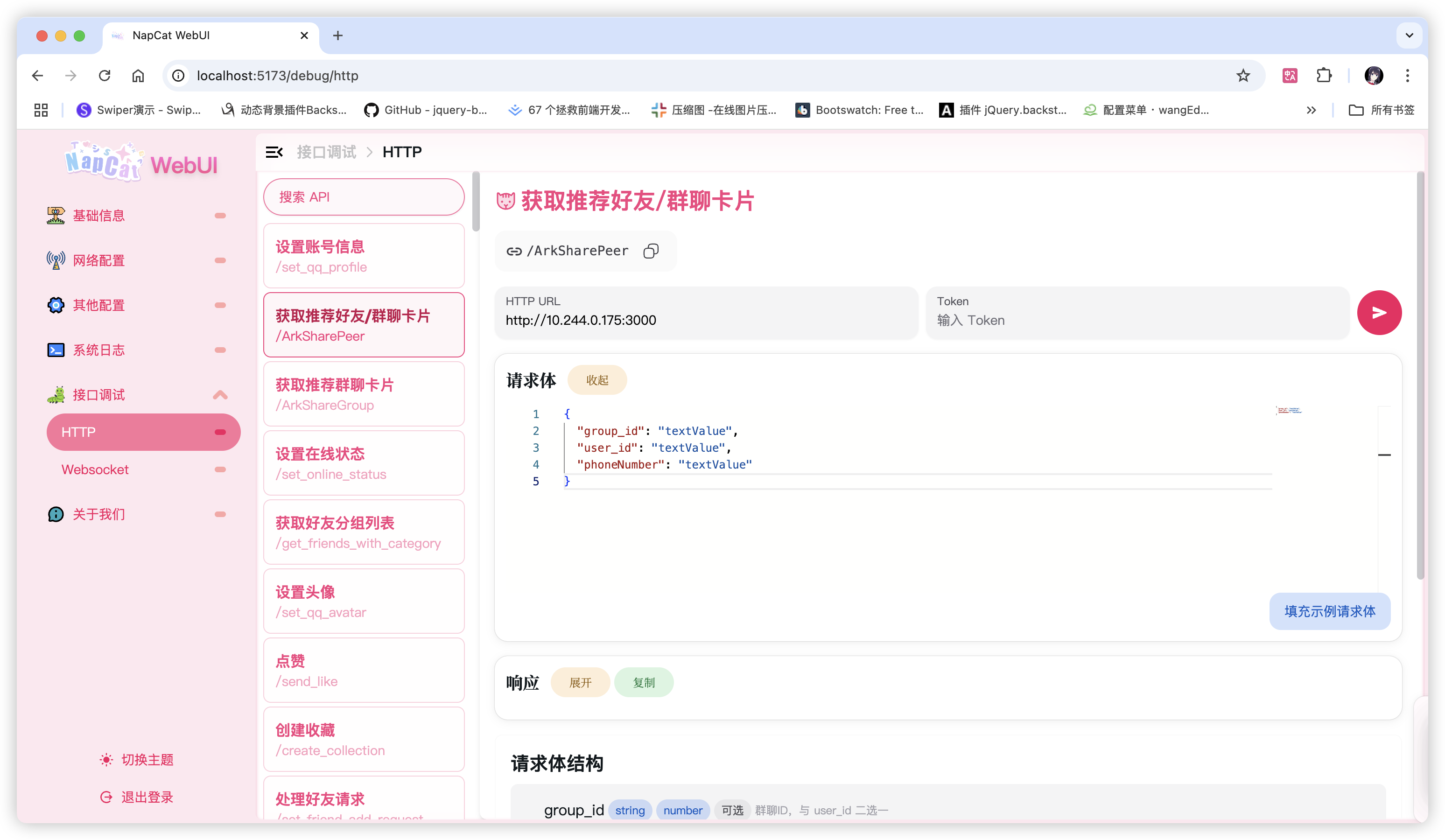Expand the response with 展开
Screen dimensions: 1445x840
pos(580,682)
